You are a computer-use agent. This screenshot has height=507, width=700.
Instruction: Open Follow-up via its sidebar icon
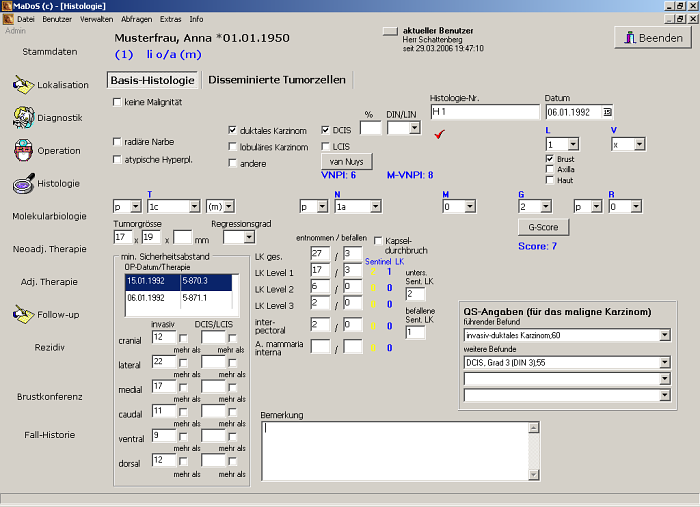tap(23, 315)
